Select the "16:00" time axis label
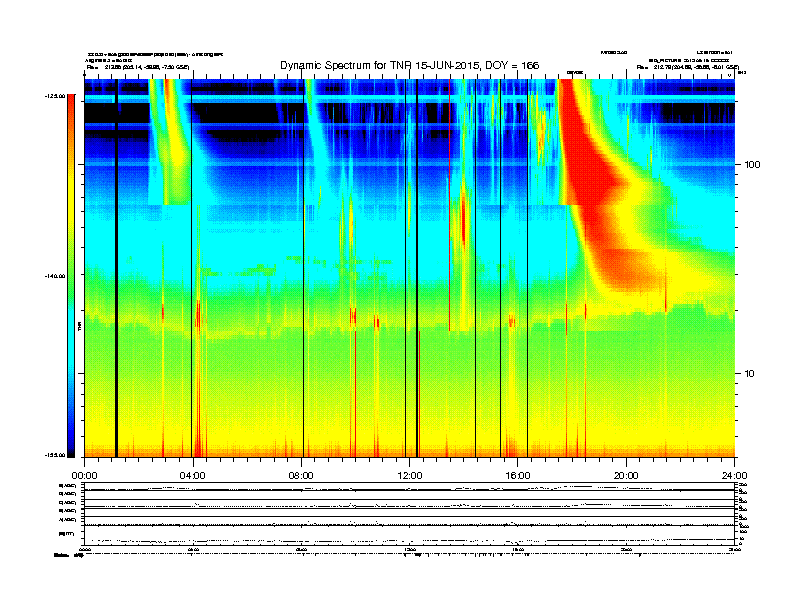 click(x=518, y=476)
